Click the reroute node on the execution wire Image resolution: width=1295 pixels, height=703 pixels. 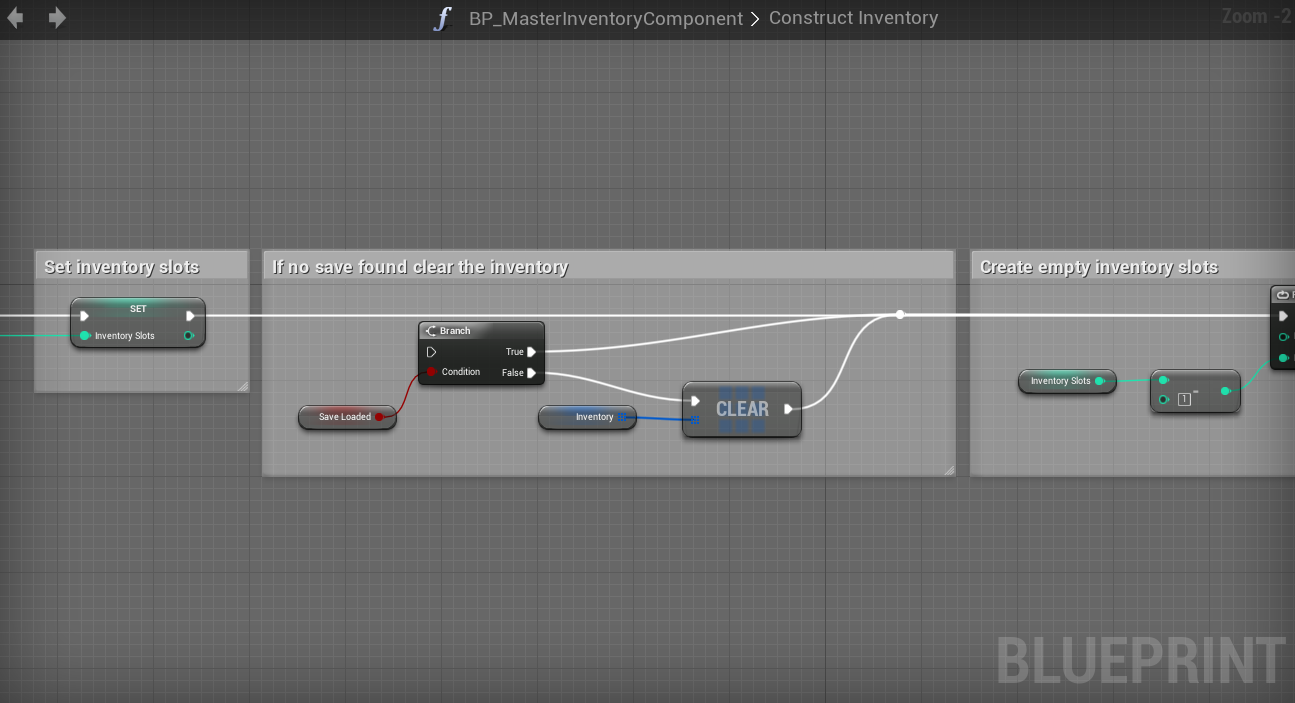900,315
